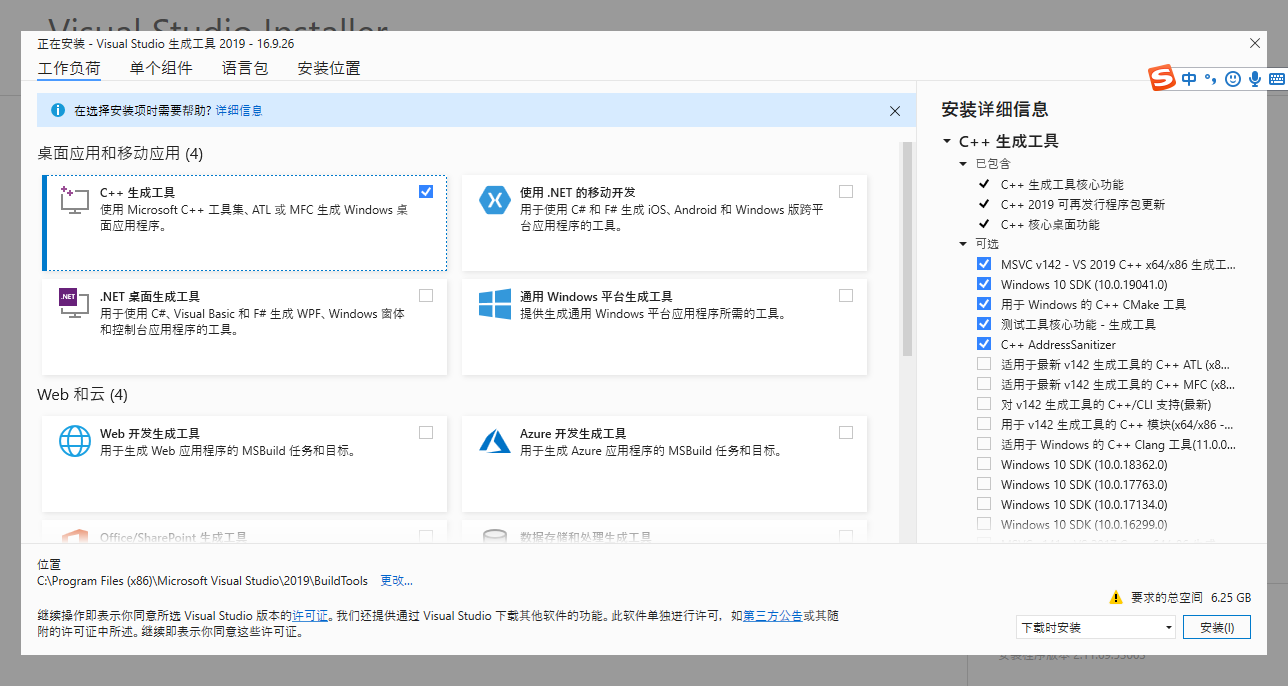
Task: Click the BuildTools install path text
Action: (x=203, y=581)
